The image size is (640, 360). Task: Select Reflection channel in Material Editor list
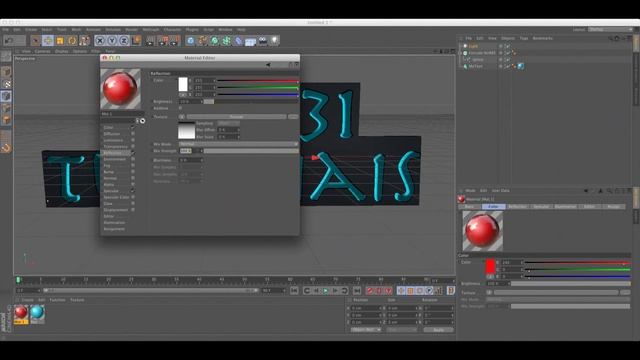point(113,153)
